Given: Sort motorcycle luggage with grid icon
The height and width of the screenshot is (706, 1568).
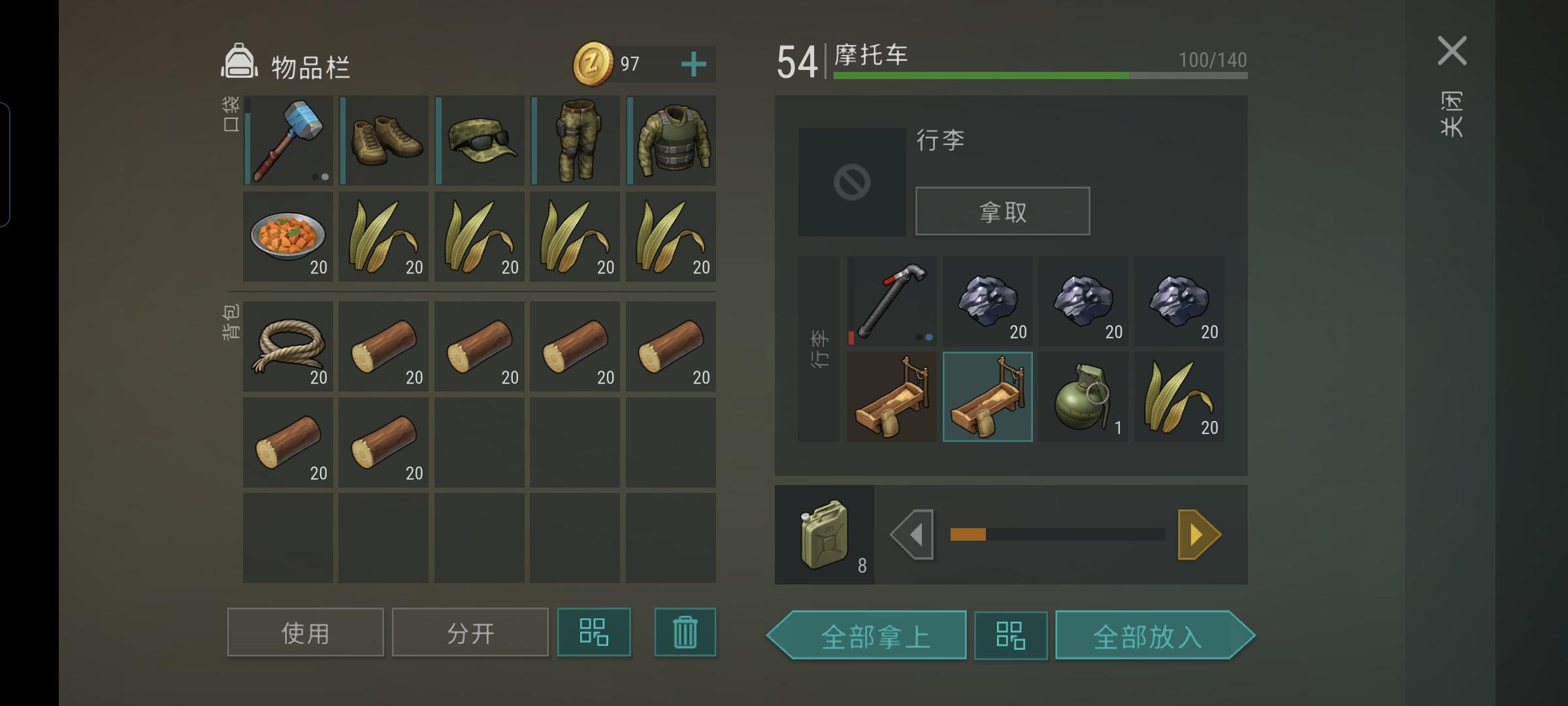Looking at the screenshot, I should (1011, 635).
